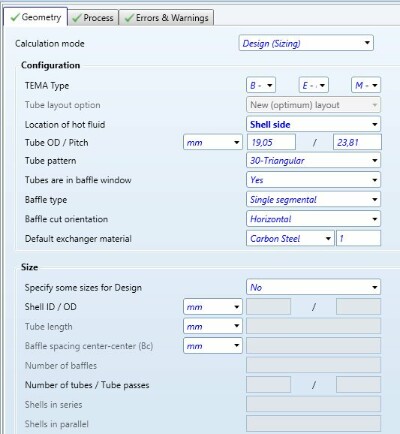Click the material code field showing 1
The image size is (400, 434).
(358, 239)
